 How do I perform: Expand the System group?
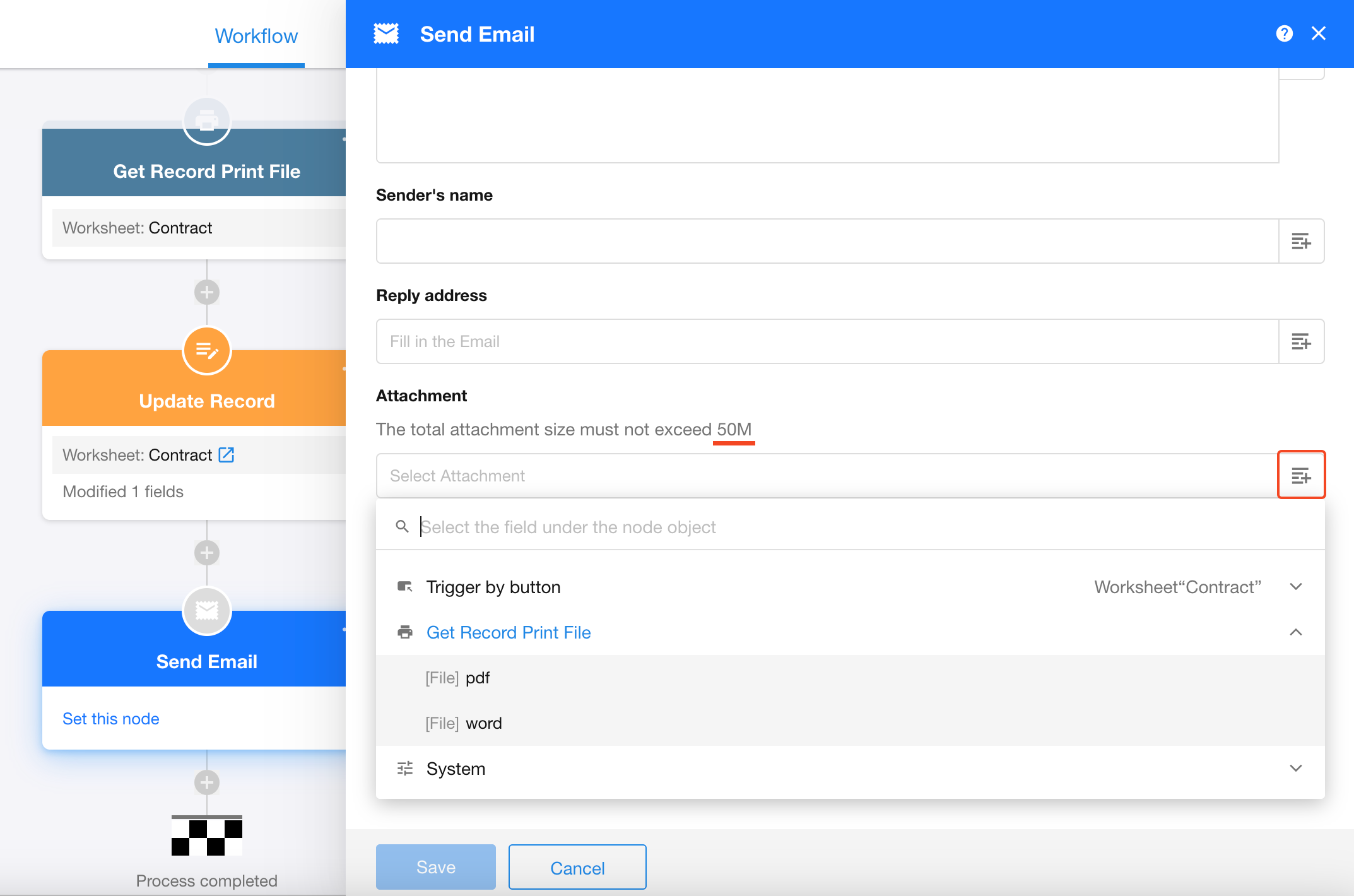1295,769
